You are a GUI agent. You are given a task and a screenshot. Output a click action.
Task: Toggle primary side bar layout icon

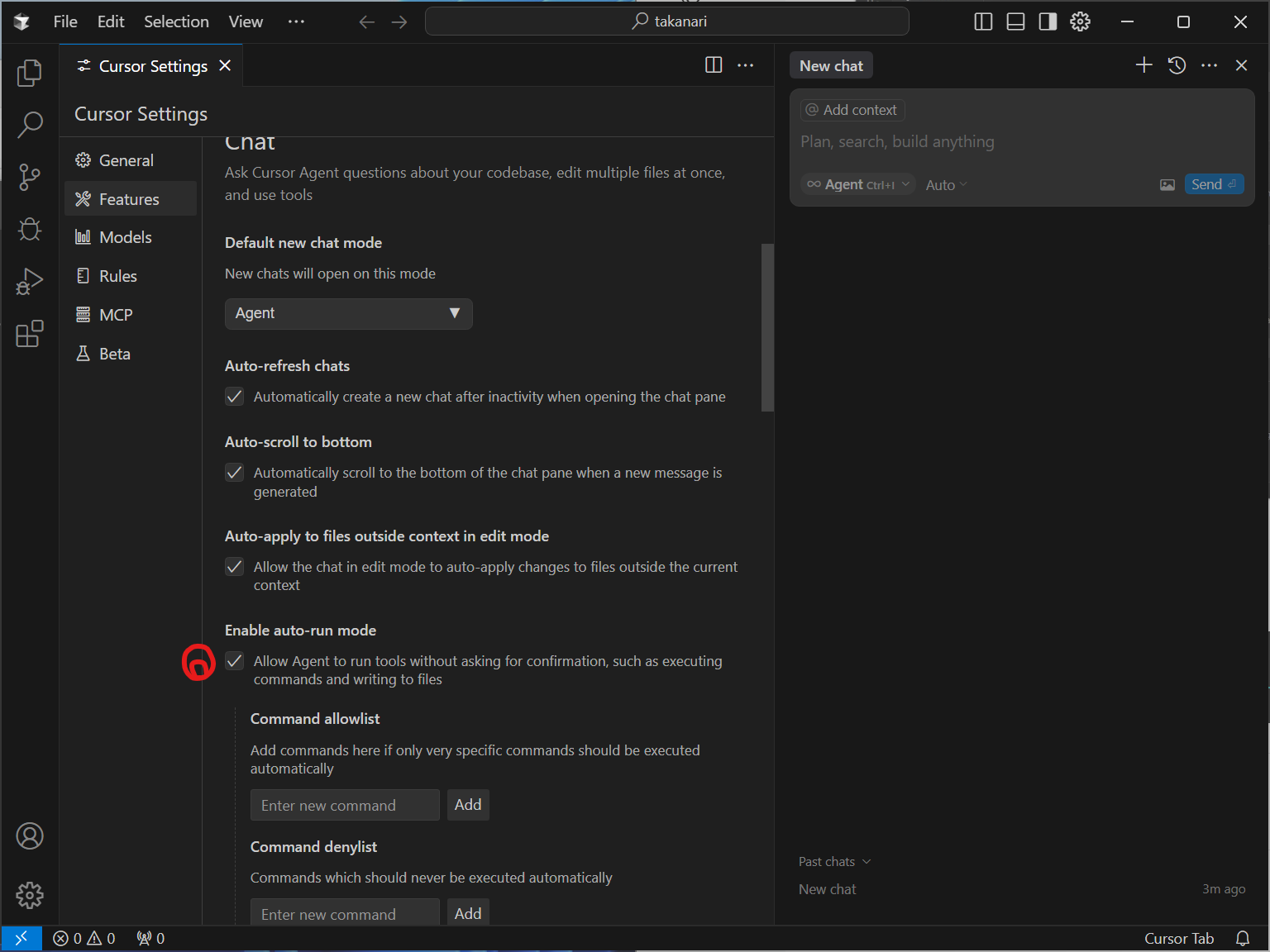983,21
